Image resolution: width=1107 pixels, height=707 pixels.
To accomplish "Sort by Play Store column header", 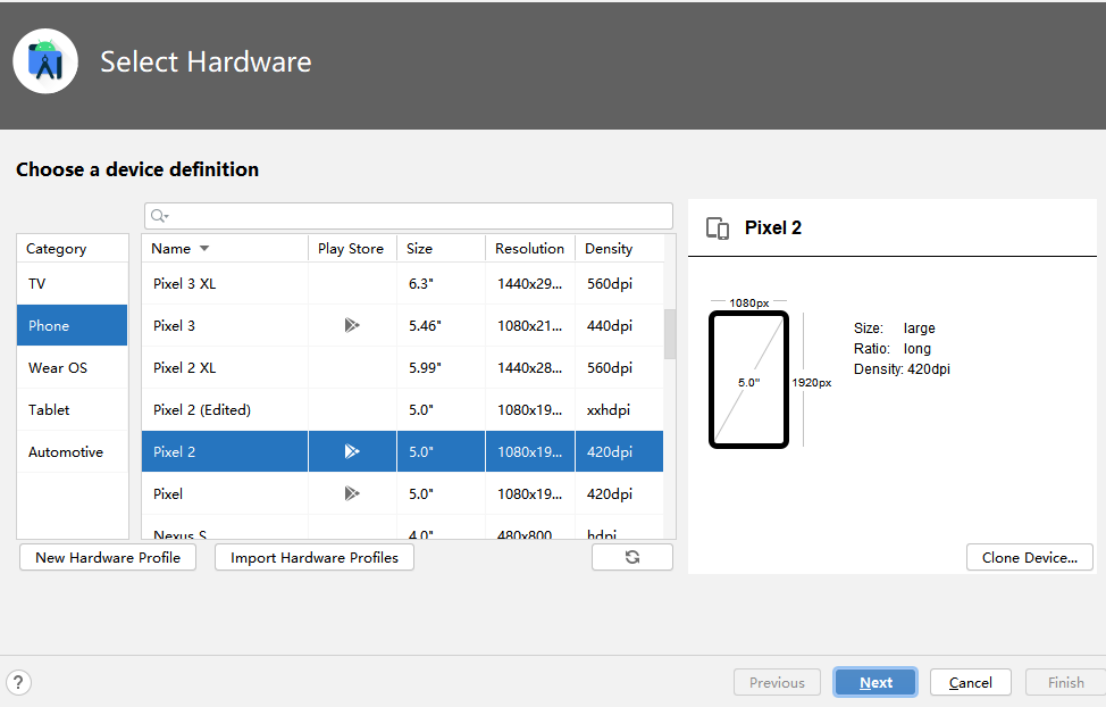I will (x=352, y=249).
